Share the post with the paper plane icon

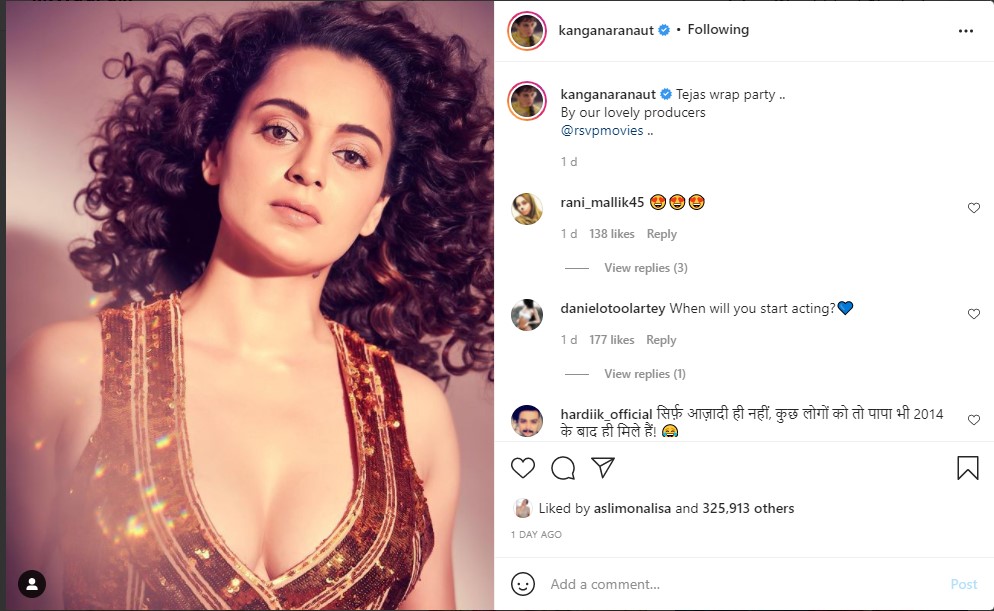coord(602,467)
